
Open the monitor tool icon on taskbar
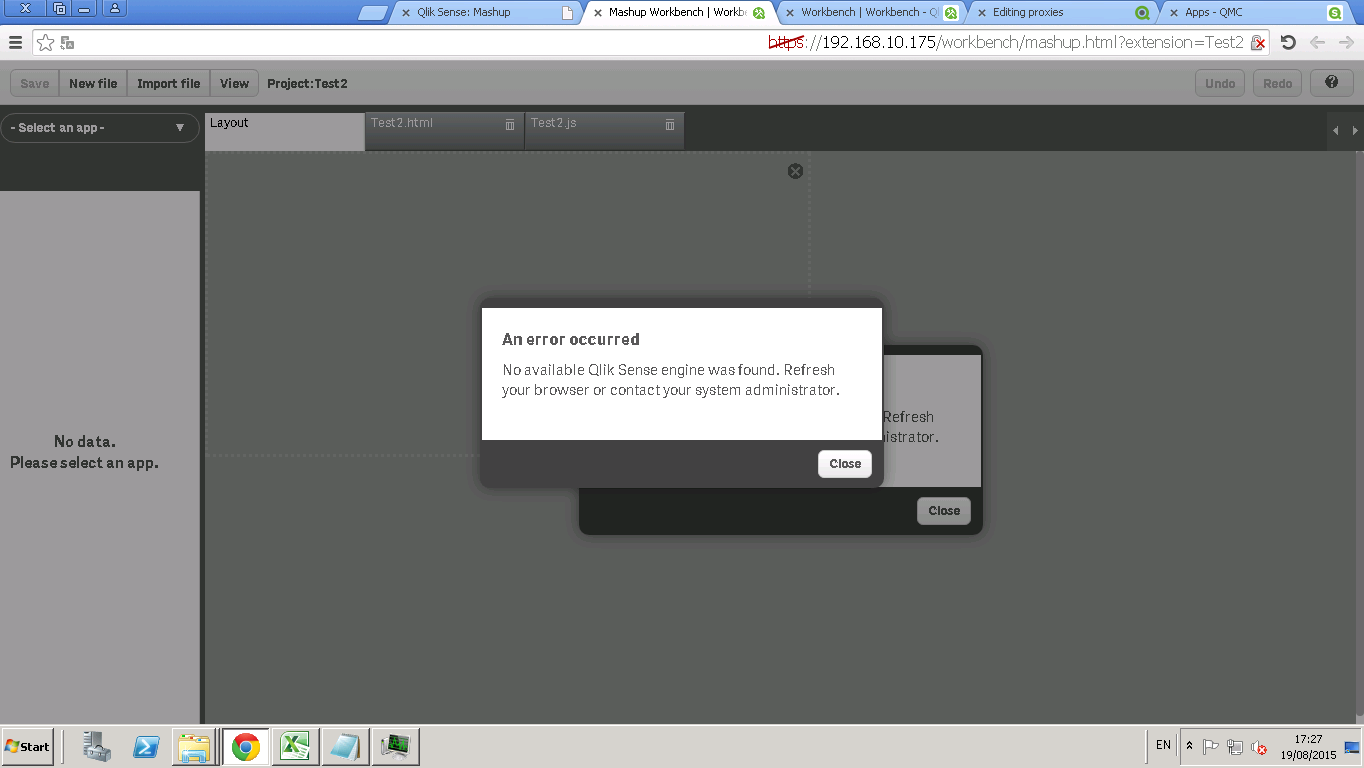[396, 746]
